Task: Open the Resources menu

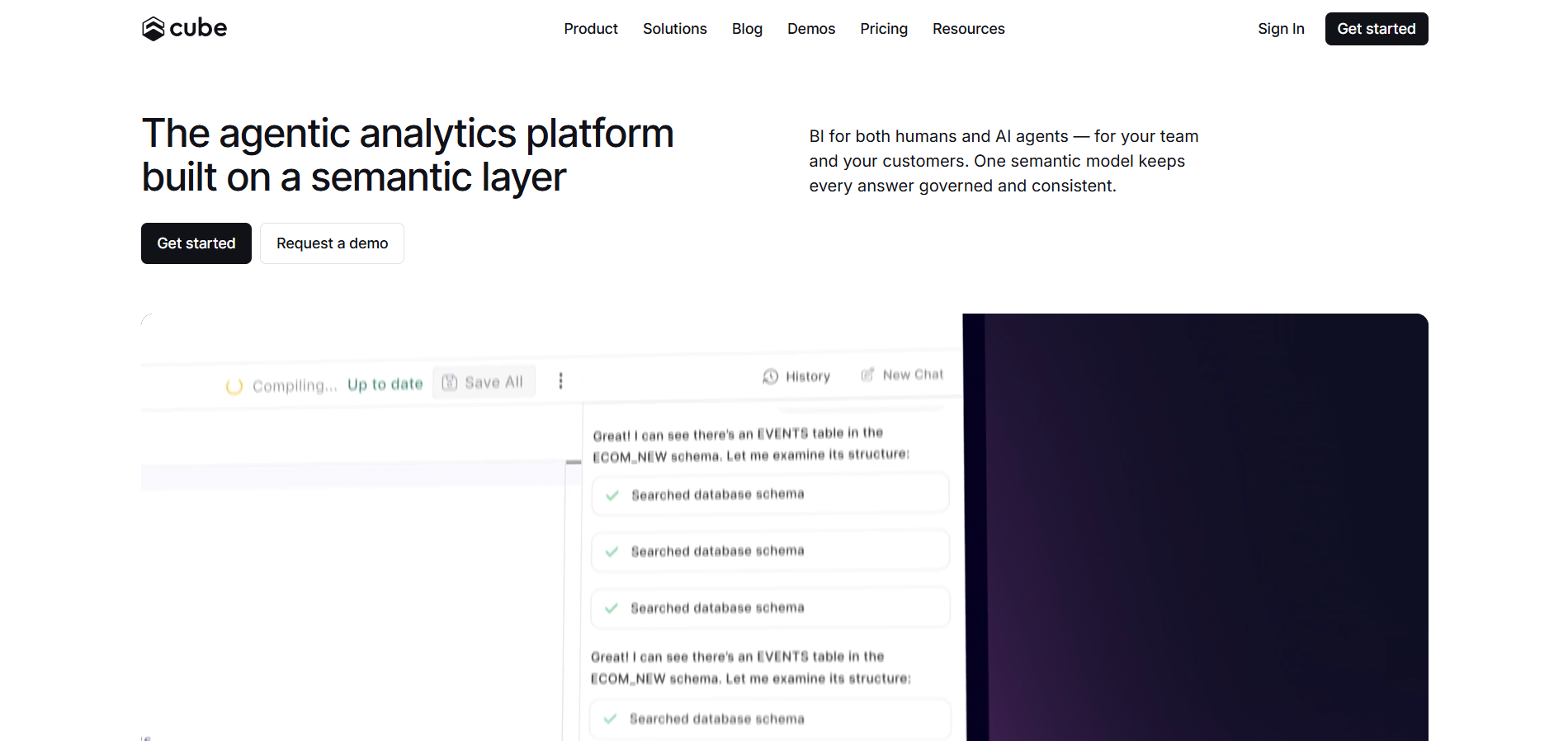Action: (969, 29)
